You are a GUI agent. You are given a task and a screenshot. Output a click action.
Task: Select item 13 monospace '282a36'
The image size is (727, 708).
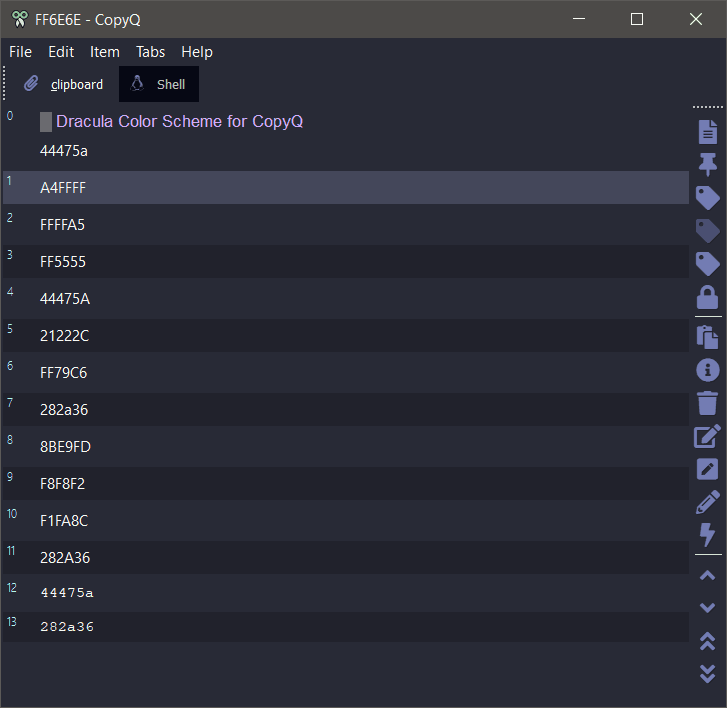click(346, 627)
